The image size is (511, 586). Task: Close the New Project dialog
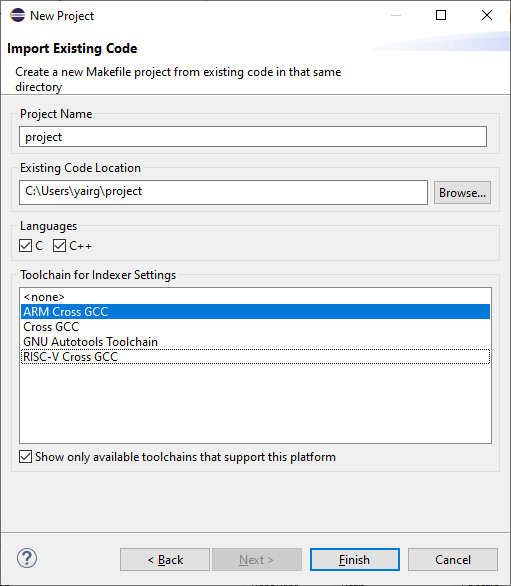[487, 15]
